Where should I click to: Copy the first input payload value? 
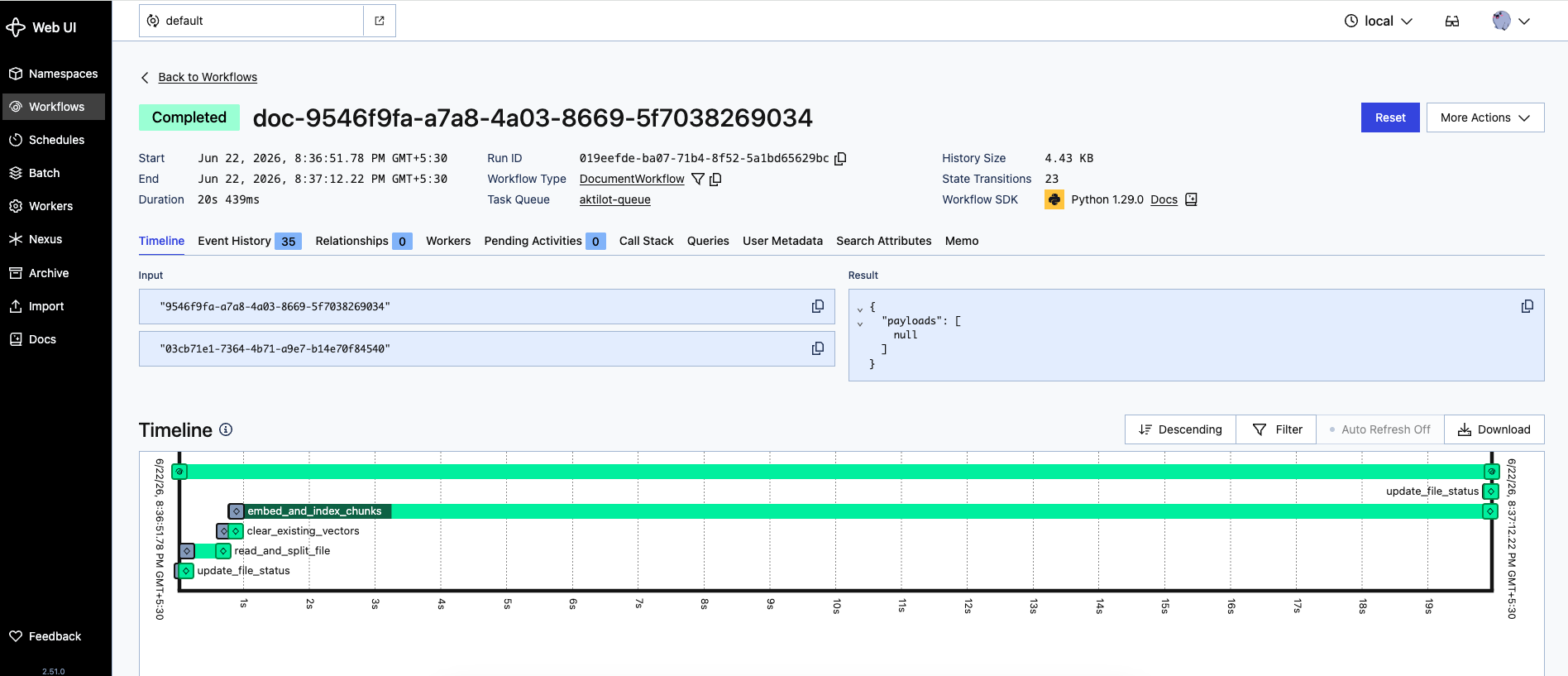(817, 306)
